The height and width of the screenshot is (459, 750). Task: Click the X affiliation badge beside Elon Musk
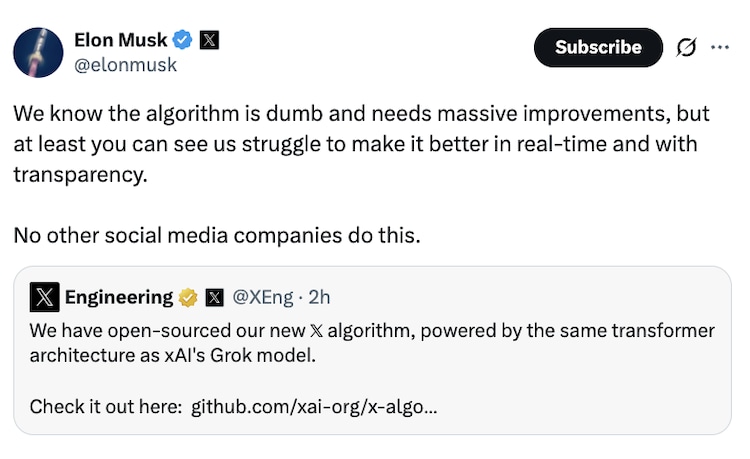click(209, 40)
